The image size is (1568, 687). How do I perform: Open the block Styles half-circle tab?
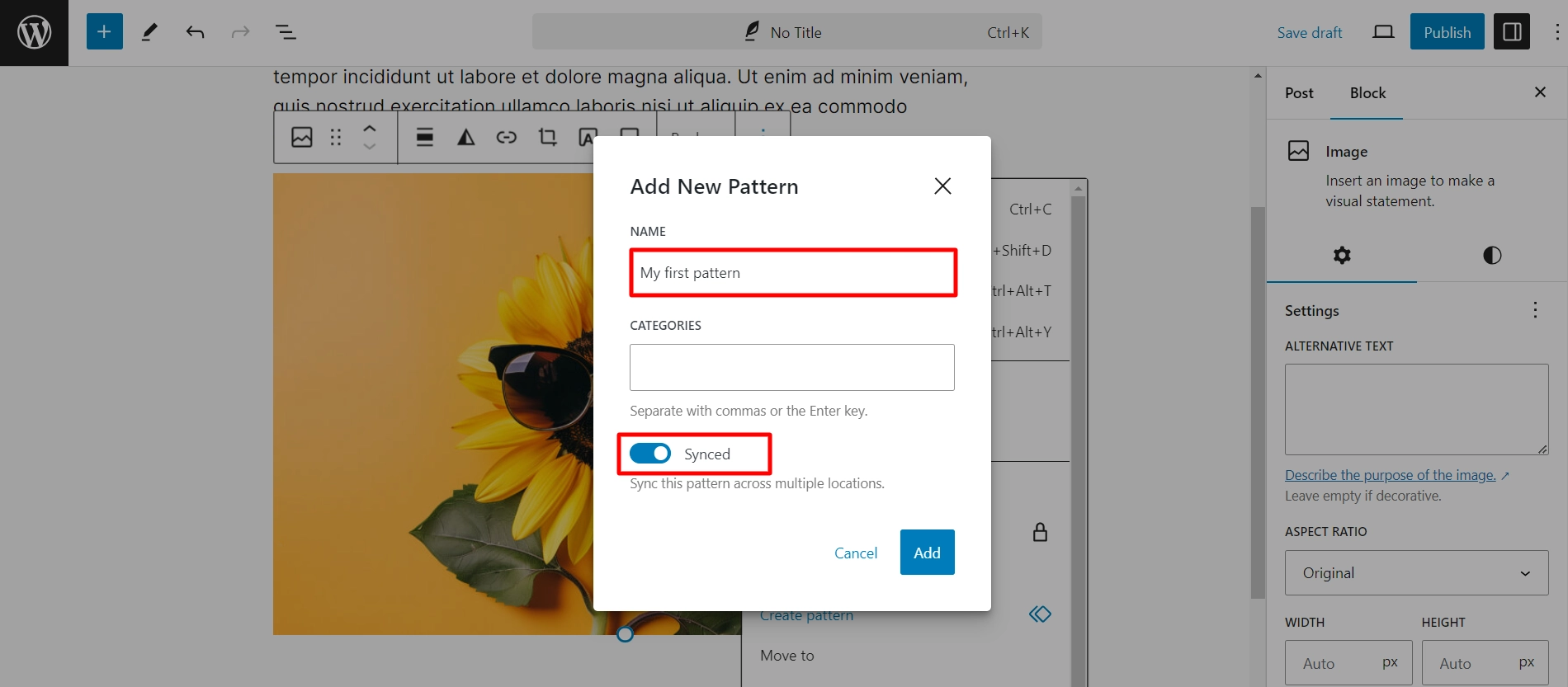[1492, 256]
